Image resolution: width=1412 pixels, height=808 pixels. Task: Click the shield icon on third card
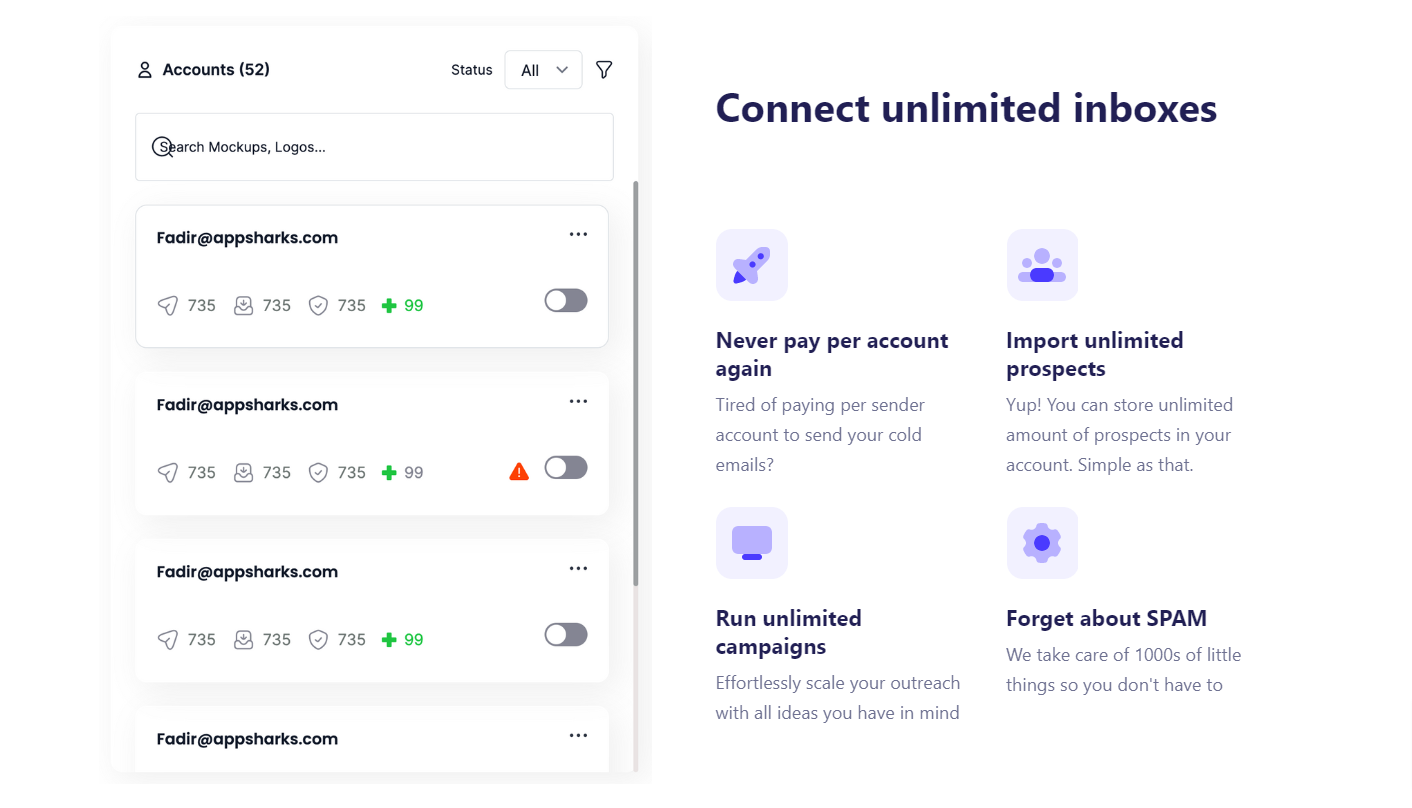point(318,640)
